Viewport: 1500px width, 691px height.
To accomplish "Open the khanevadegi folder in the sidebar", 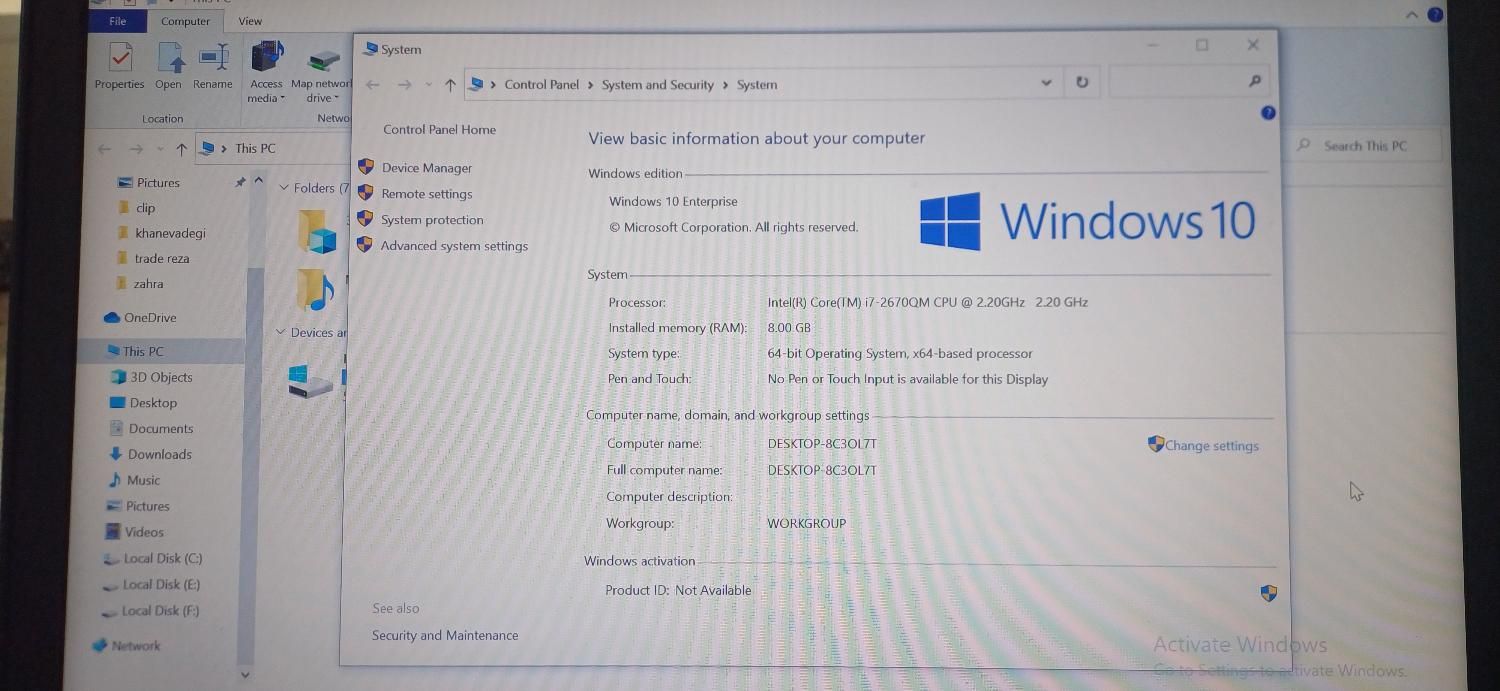I will (x=161, y=233).
